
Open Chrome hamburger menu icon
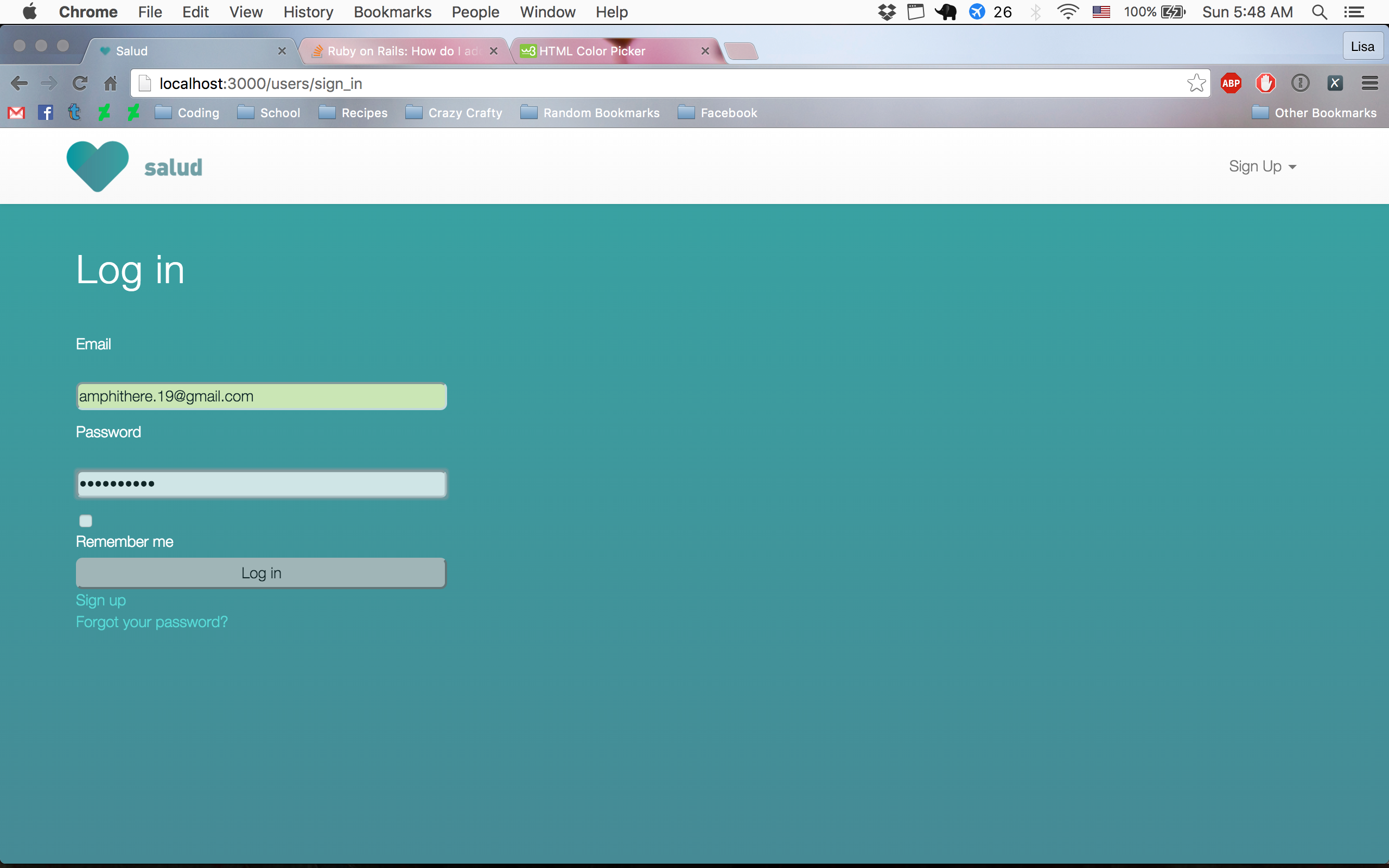1369,83
